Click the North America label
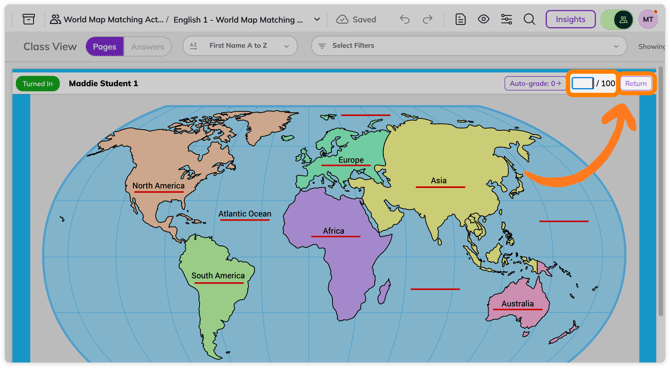670x368 pixels. (x=158, y=185)
